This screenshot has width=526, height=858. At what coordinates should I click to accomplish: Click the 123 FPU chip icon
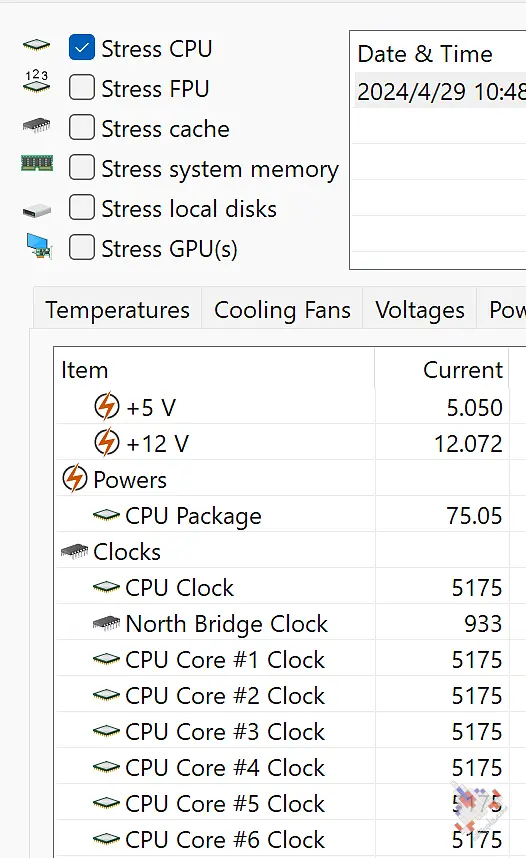click(37, 81)
